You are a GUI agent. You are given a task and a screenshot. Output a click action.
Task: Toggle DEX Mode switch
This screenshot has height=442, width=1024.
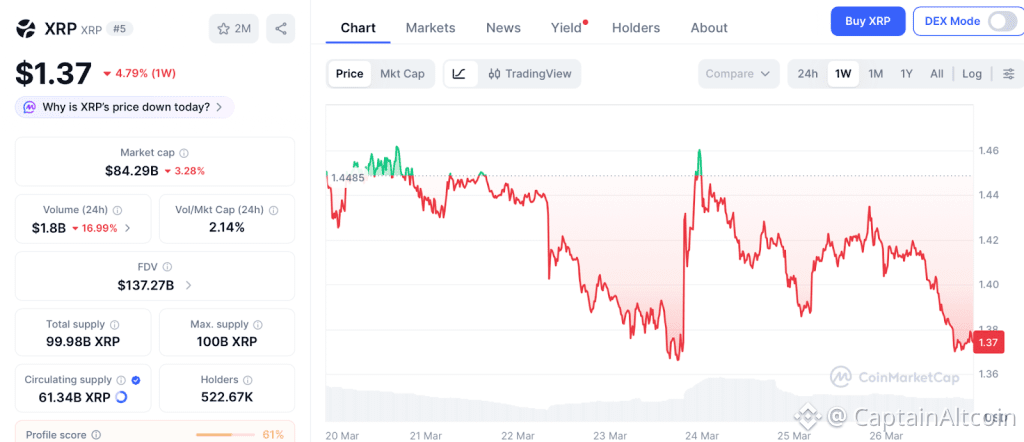point(1002,21)
